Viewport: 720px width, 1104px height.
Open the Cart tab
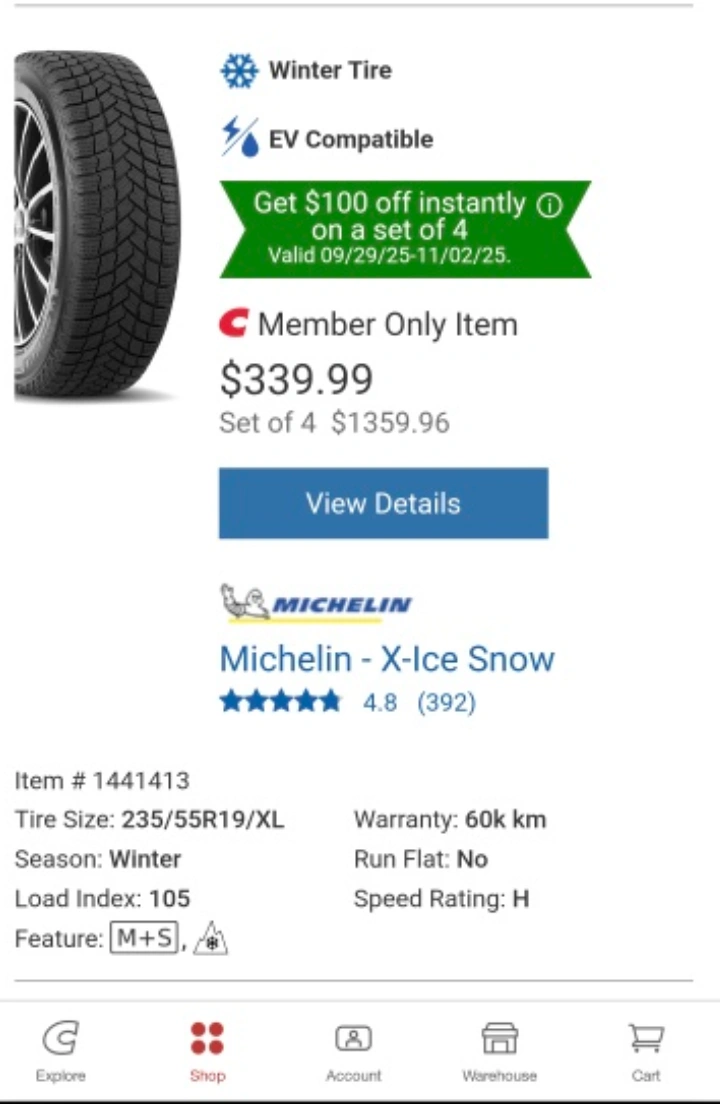[x=646, y=1052]
